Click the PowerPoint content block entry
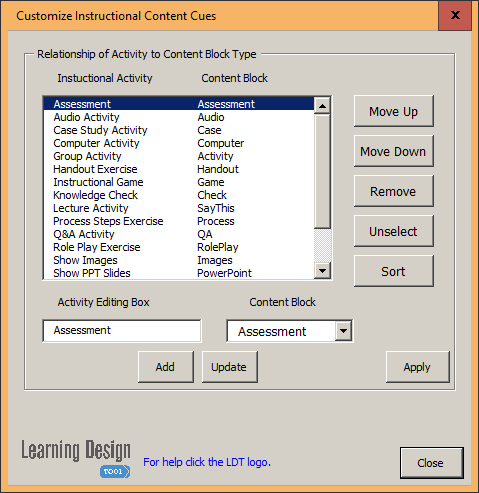The image size is (479, 493). coord(224,273)
